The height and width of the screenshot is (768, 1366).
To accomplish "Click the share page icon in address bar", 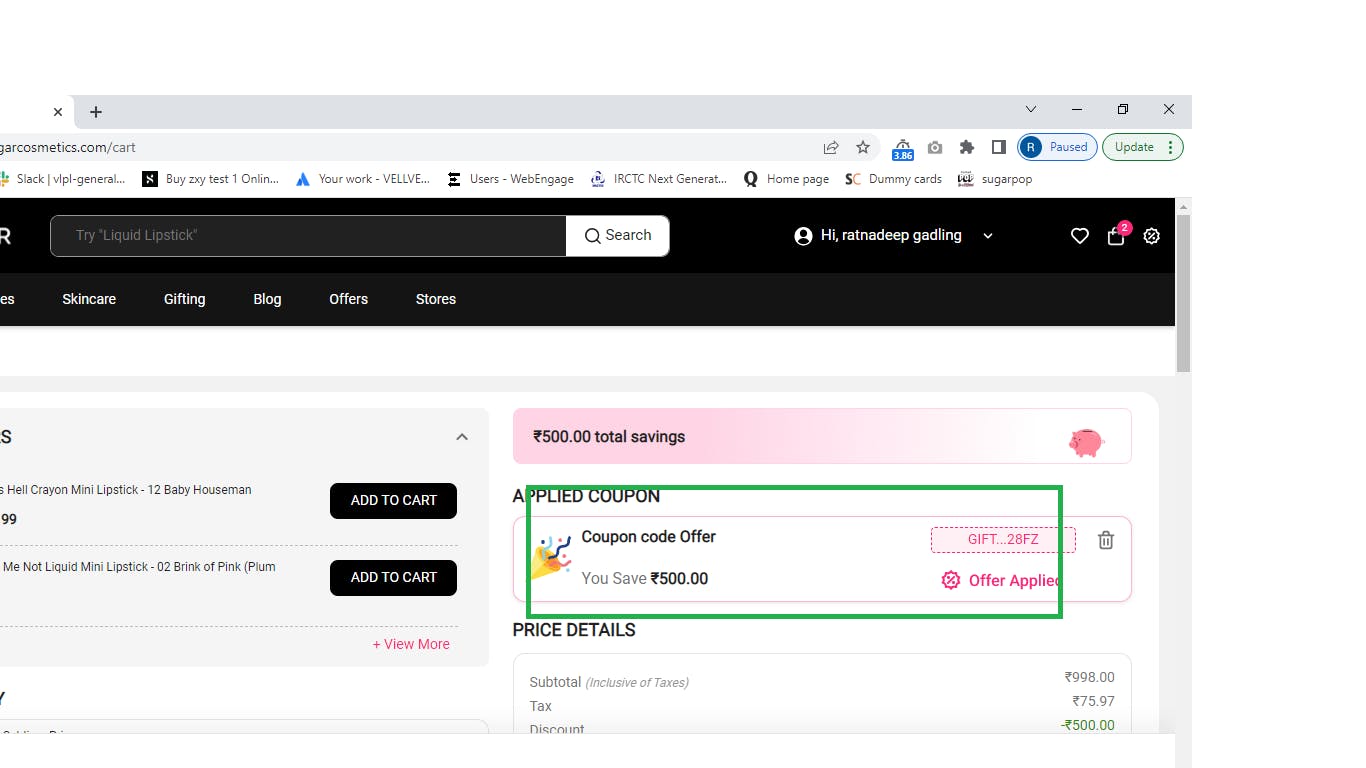I will pos(831,147).
